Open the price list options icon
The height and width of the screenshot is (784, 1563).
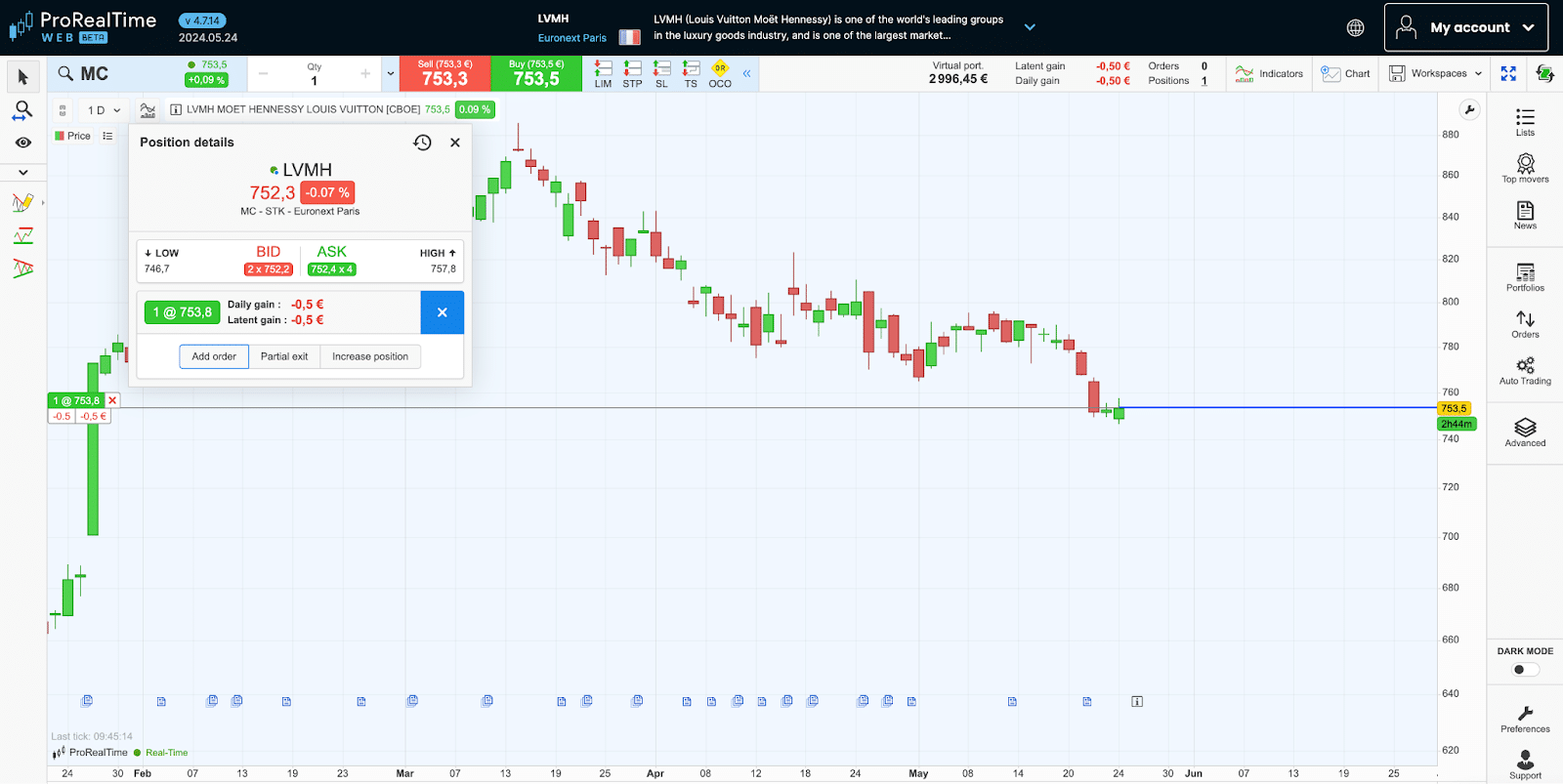[107, 136]
